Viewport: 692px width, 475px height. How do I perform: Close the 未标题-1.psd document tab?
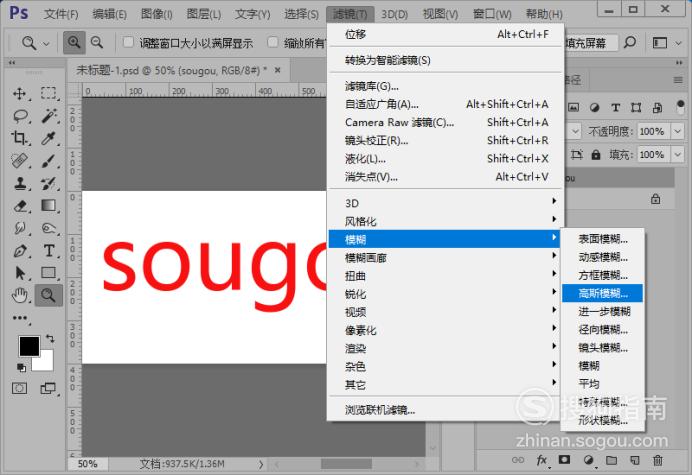click(x=278, y=70)
